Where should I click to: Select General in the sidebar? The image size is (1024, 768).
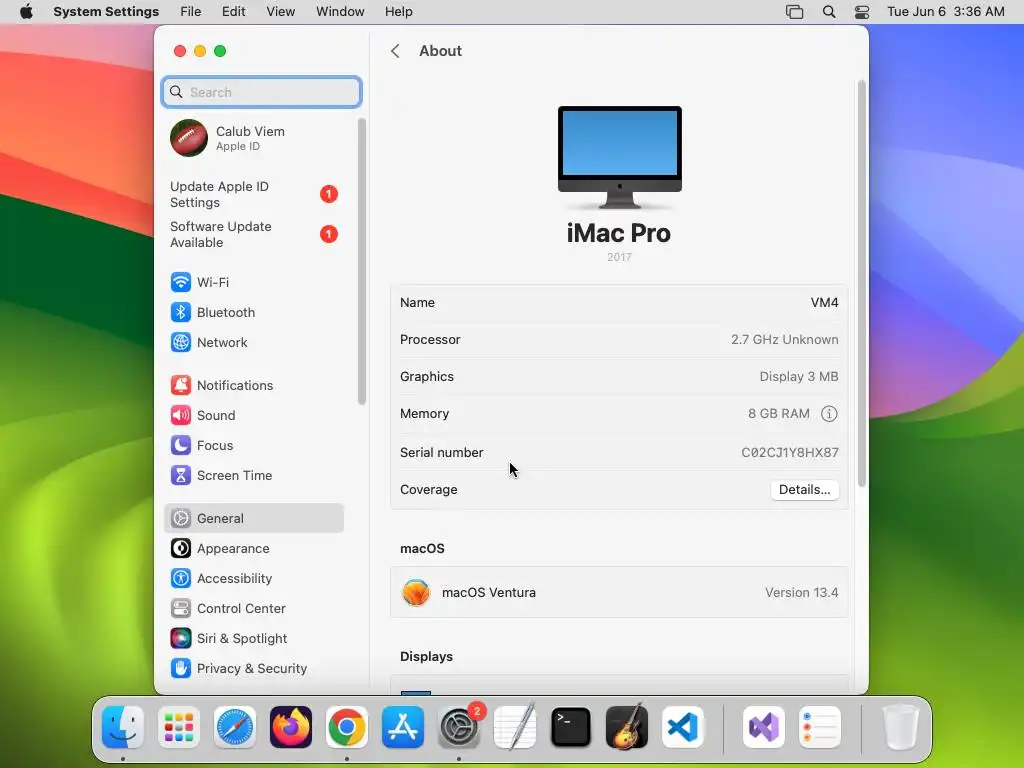coord(254,518)
